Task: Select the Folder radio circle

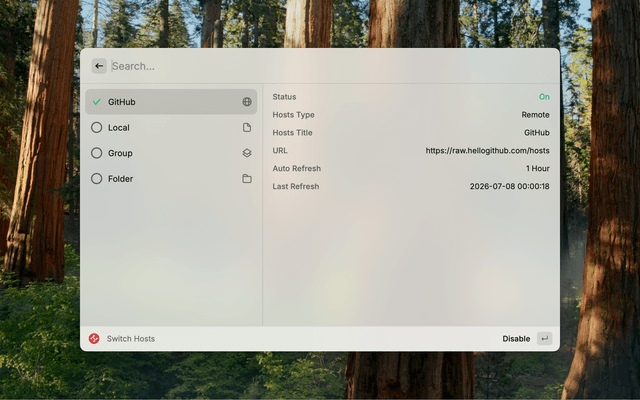Action: (97, 179)
